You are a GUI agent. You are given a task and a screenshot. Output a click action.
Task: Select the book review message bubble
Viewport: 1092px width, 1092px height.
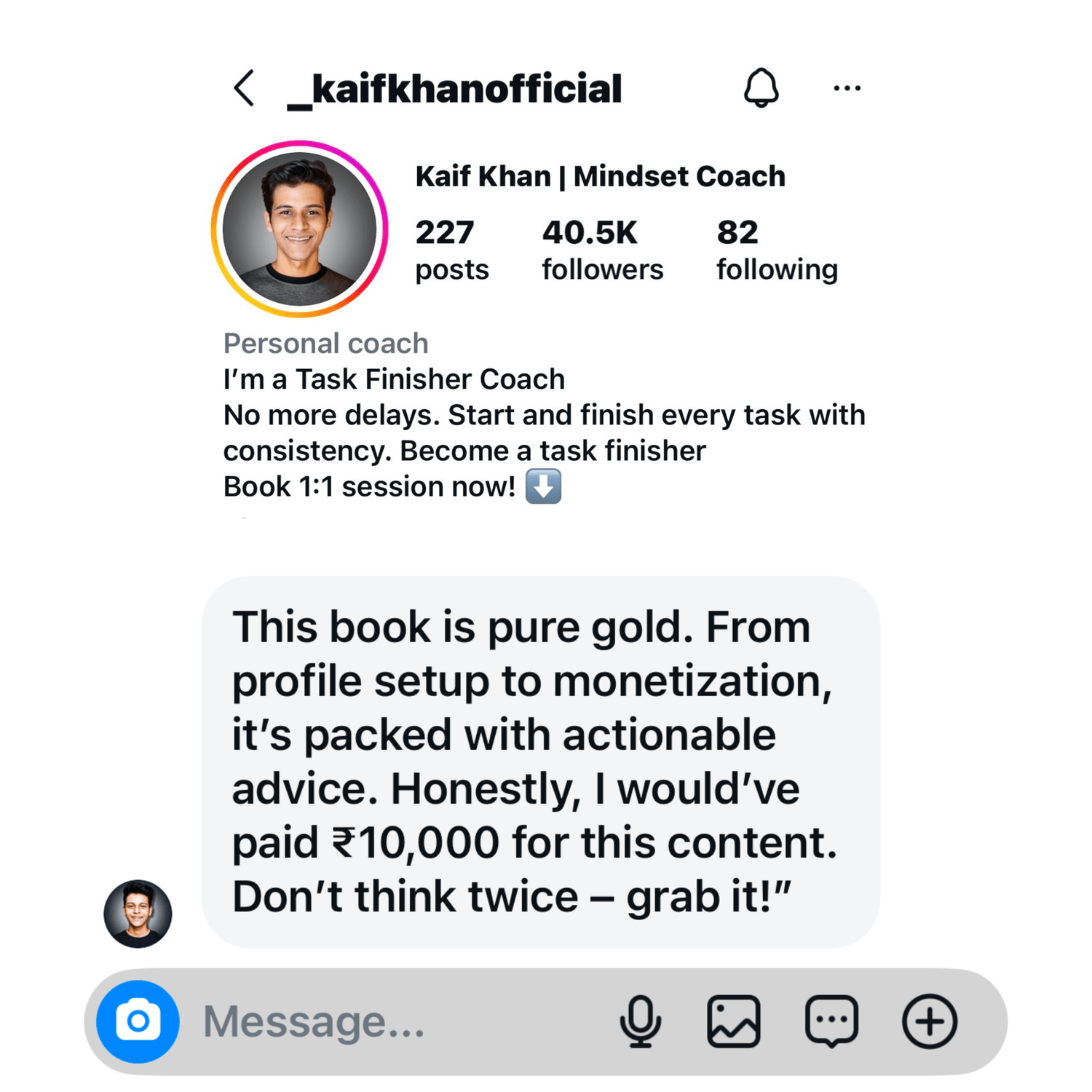tap(540, 761)
